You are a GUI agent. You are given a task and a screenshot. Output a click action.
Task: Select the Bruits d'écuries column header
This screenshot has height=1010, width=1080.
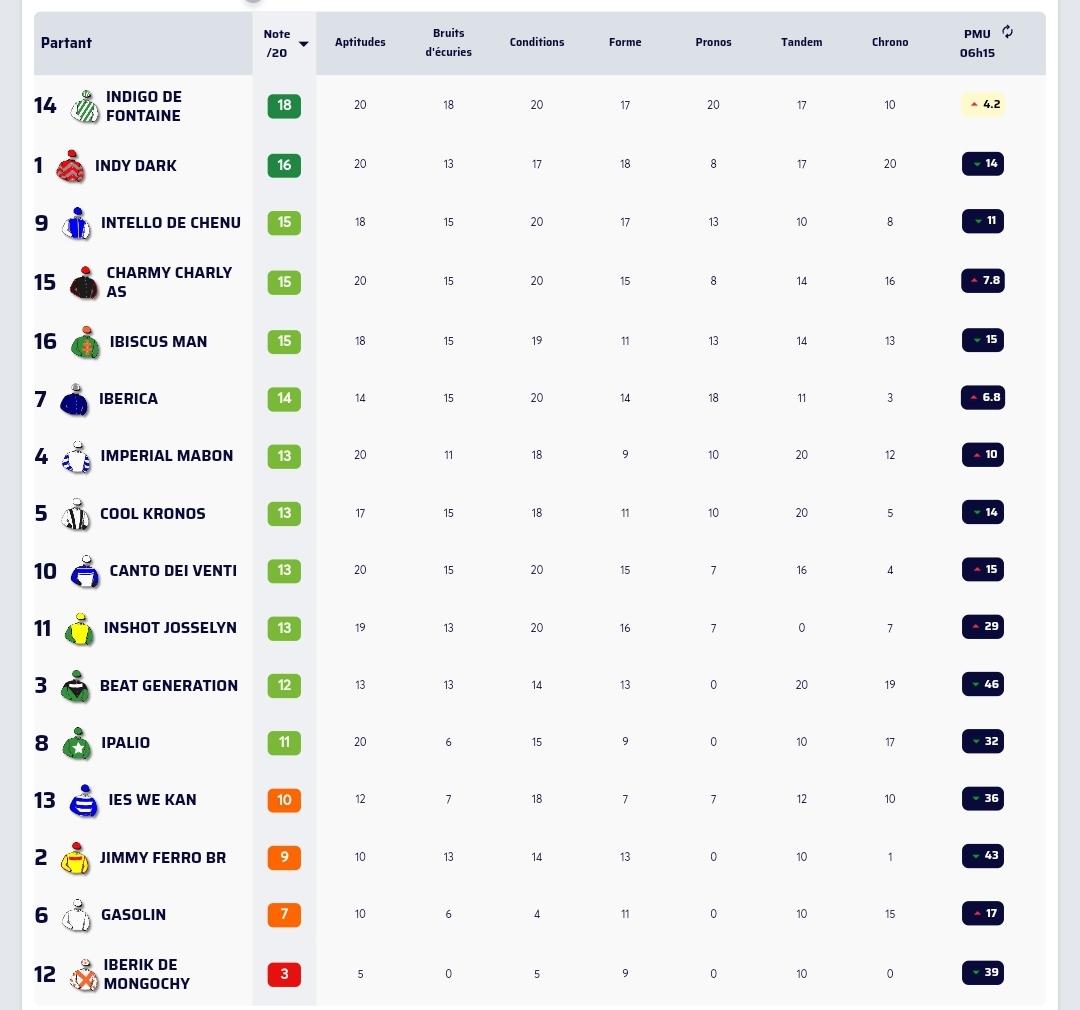[x=448, y=42]
